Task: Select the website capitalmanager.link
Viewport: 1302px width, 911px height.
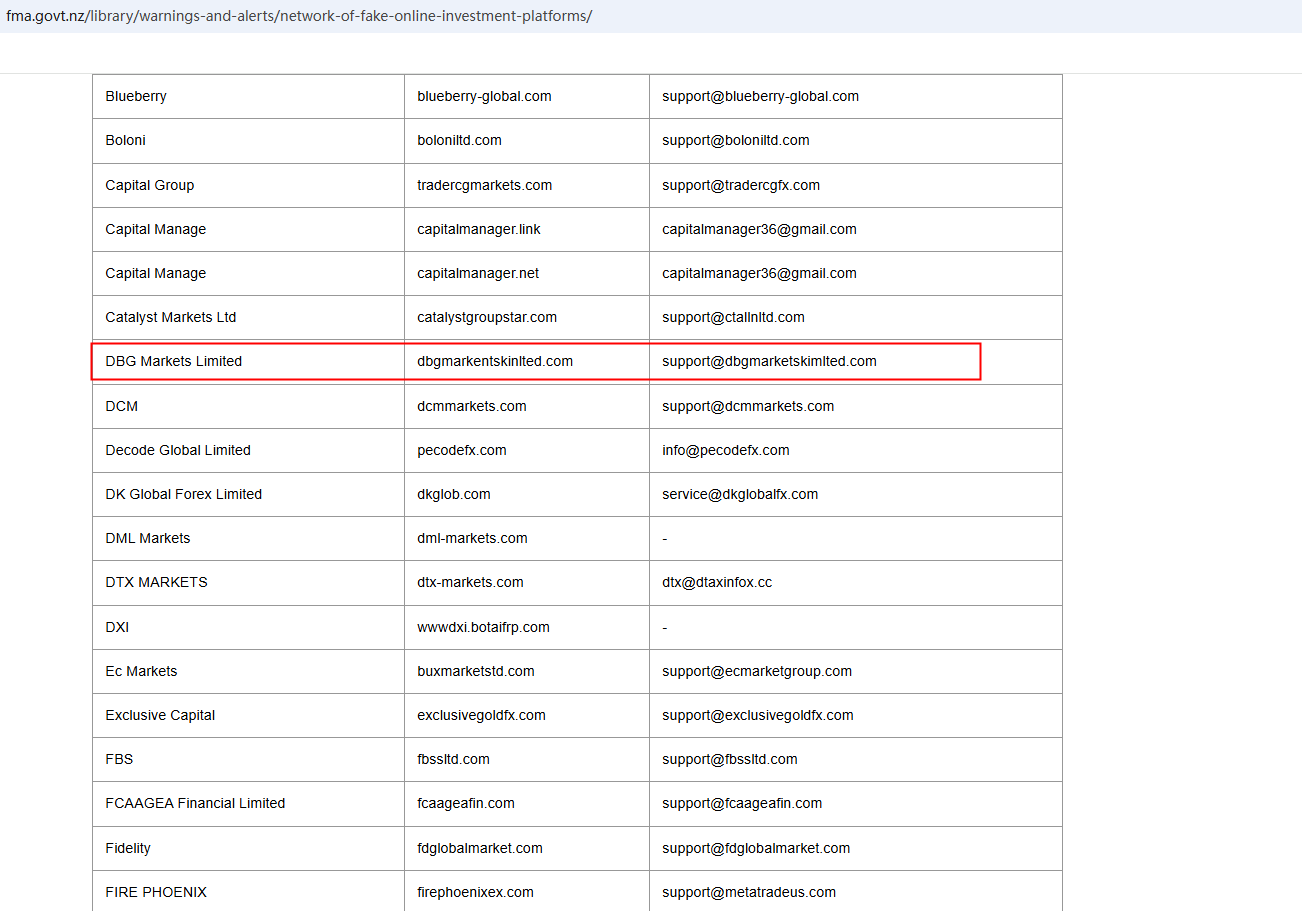Action: (x=479, y=229)
